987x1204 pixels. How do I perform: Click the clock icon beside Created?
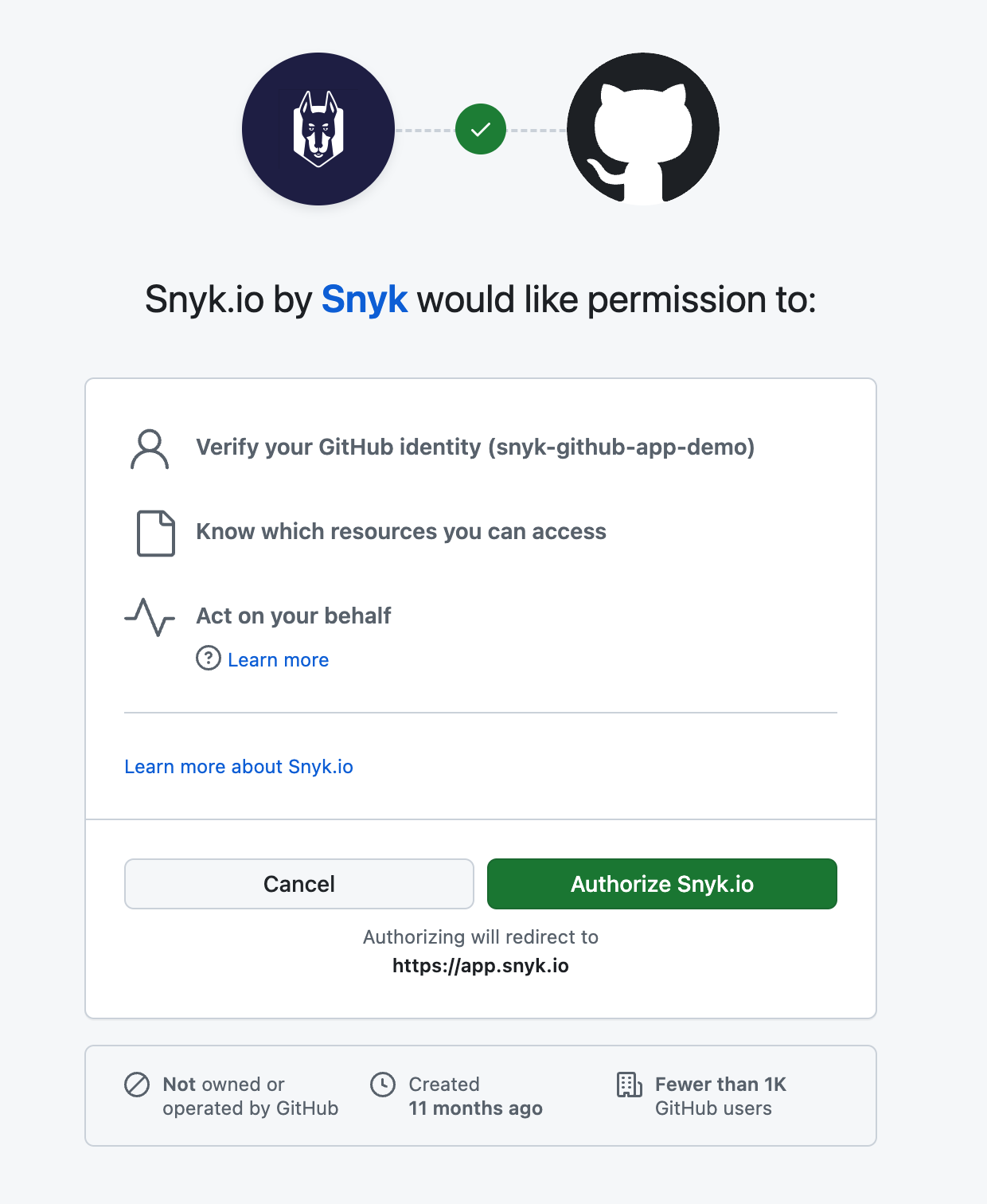coord(383,1085)
